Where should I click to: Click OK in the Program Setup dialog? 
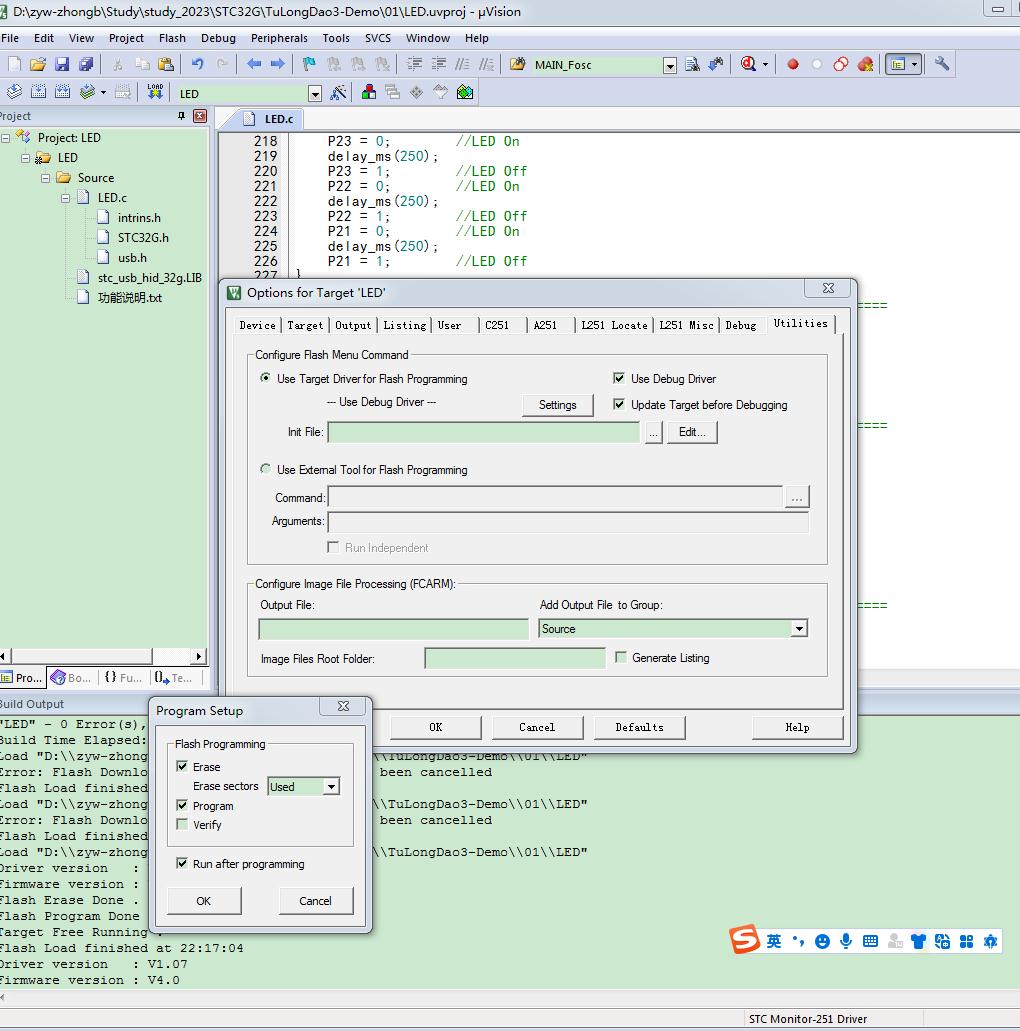tap(204, 901)
